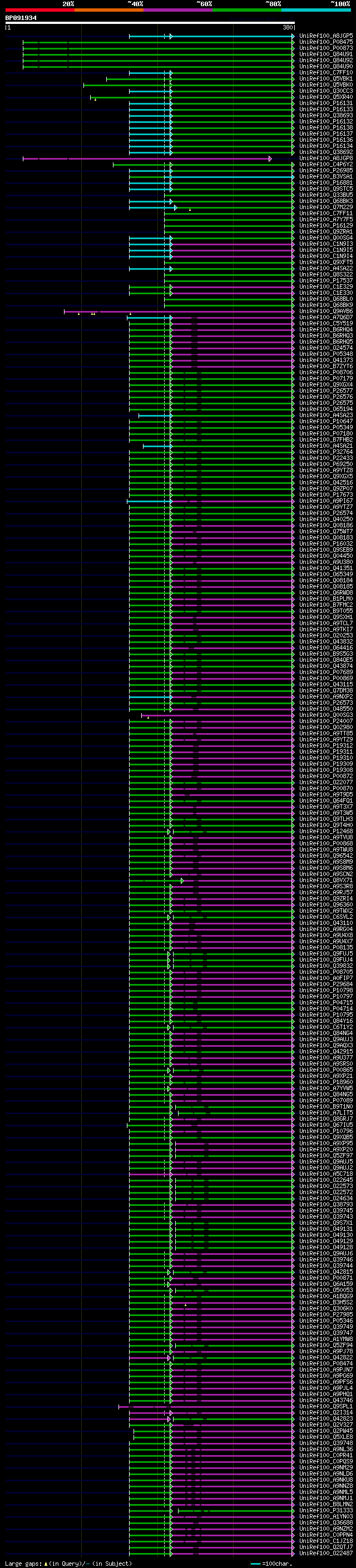Click the green ~80% legend color bar
The height and width of the screenshot is (1568, 356).
[246, 10]
